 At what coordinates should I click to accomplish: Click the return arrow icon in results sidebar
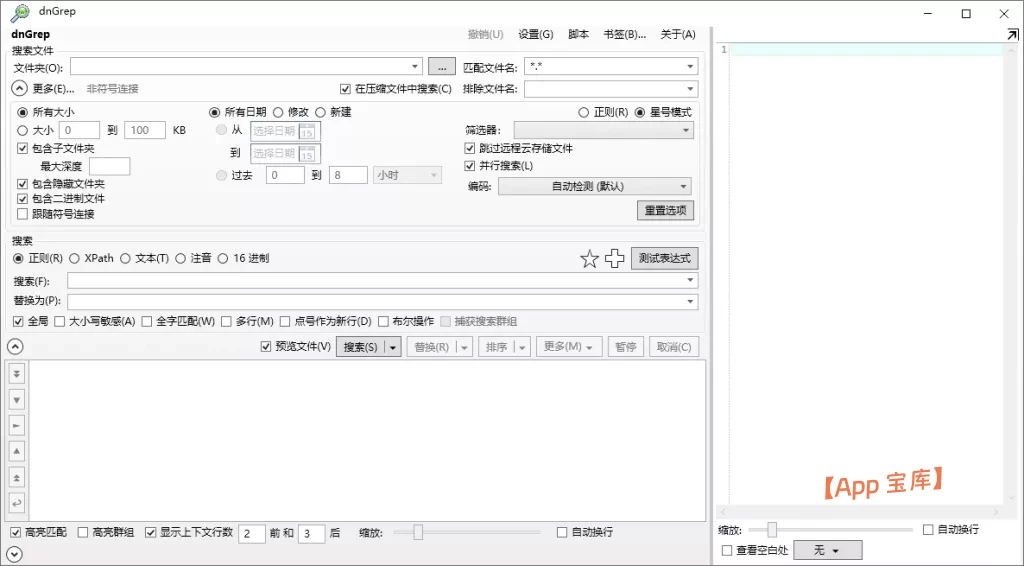[17, 503]
